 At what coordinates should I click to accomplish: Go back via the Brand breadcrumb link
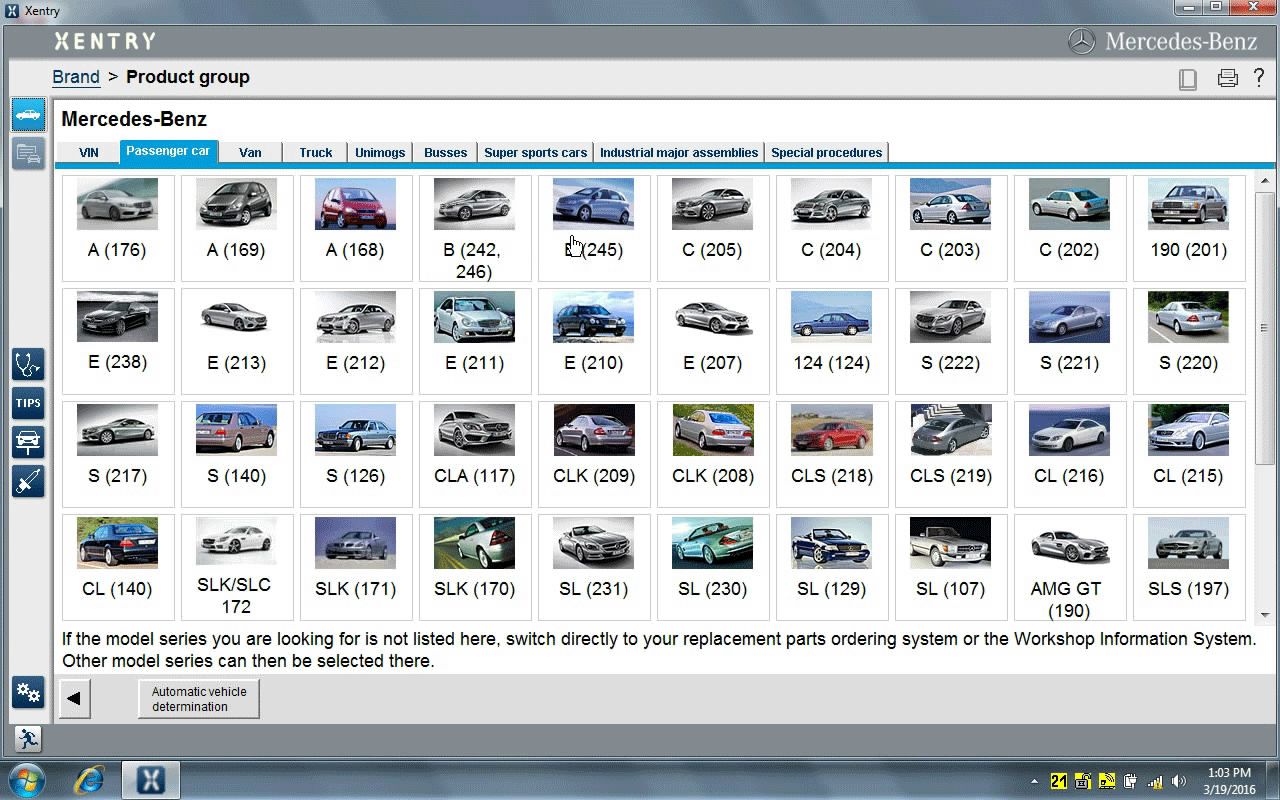pyautogui.click(x=76, y=77)
